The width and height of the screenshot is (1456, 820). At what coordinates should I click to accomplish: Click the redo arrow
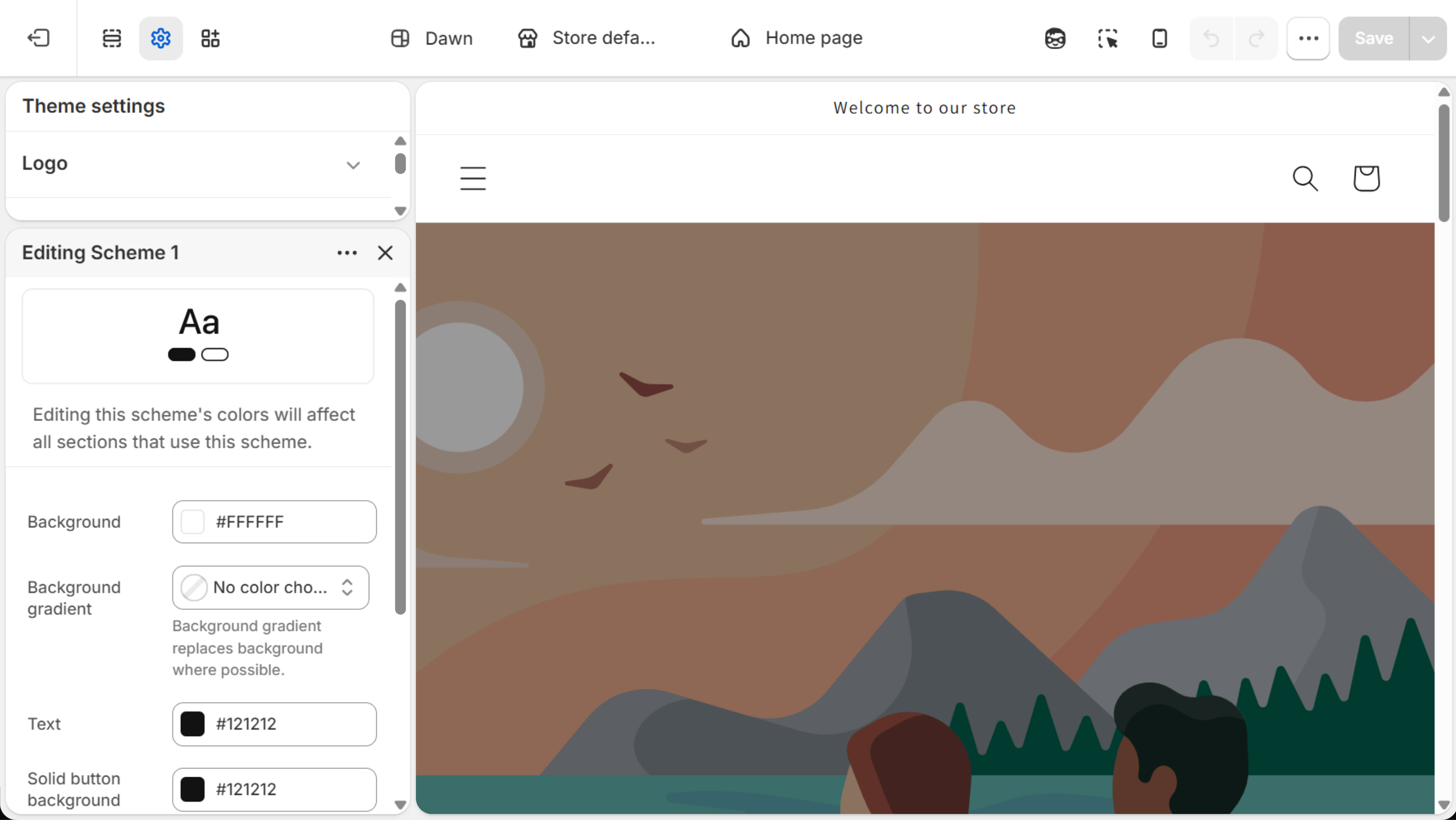[x=1256, y=38]
